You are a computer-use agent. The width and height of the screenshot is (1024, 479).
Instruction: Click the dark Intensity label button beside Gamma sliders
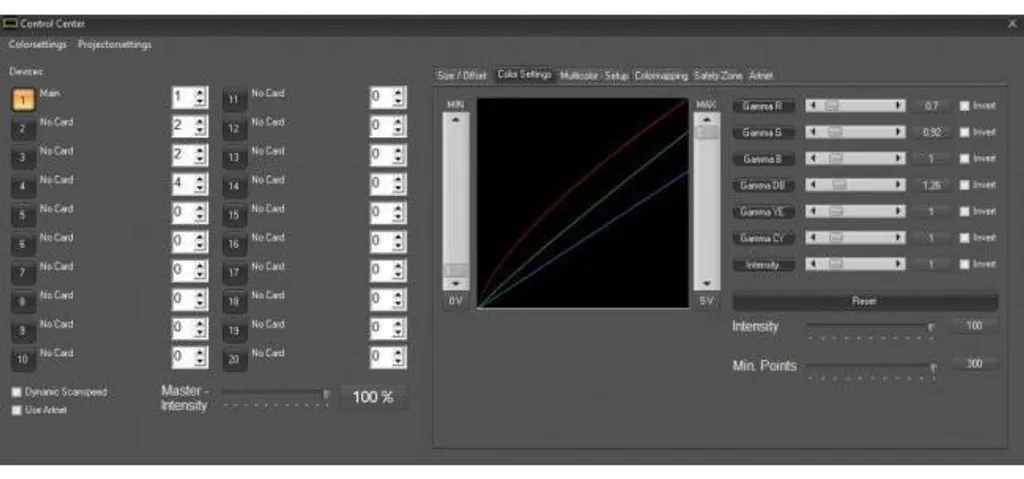click(763, 264)
